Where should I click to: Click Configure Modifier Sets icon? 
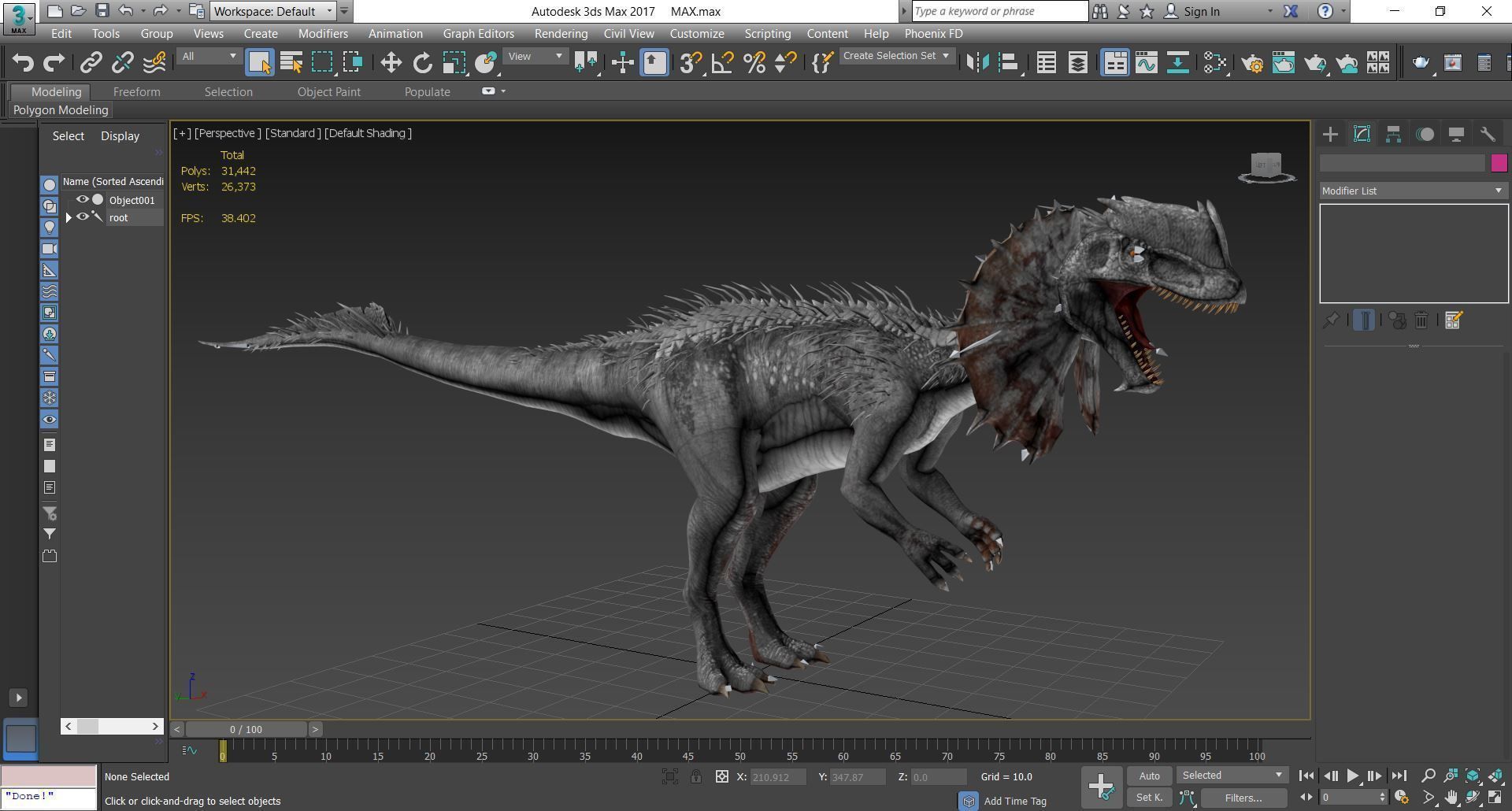[1454, 320]
